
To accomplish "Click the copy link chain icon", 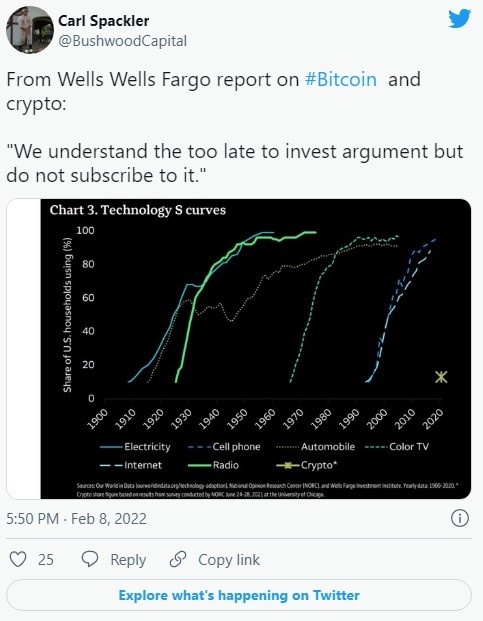I will click(178, 559).
